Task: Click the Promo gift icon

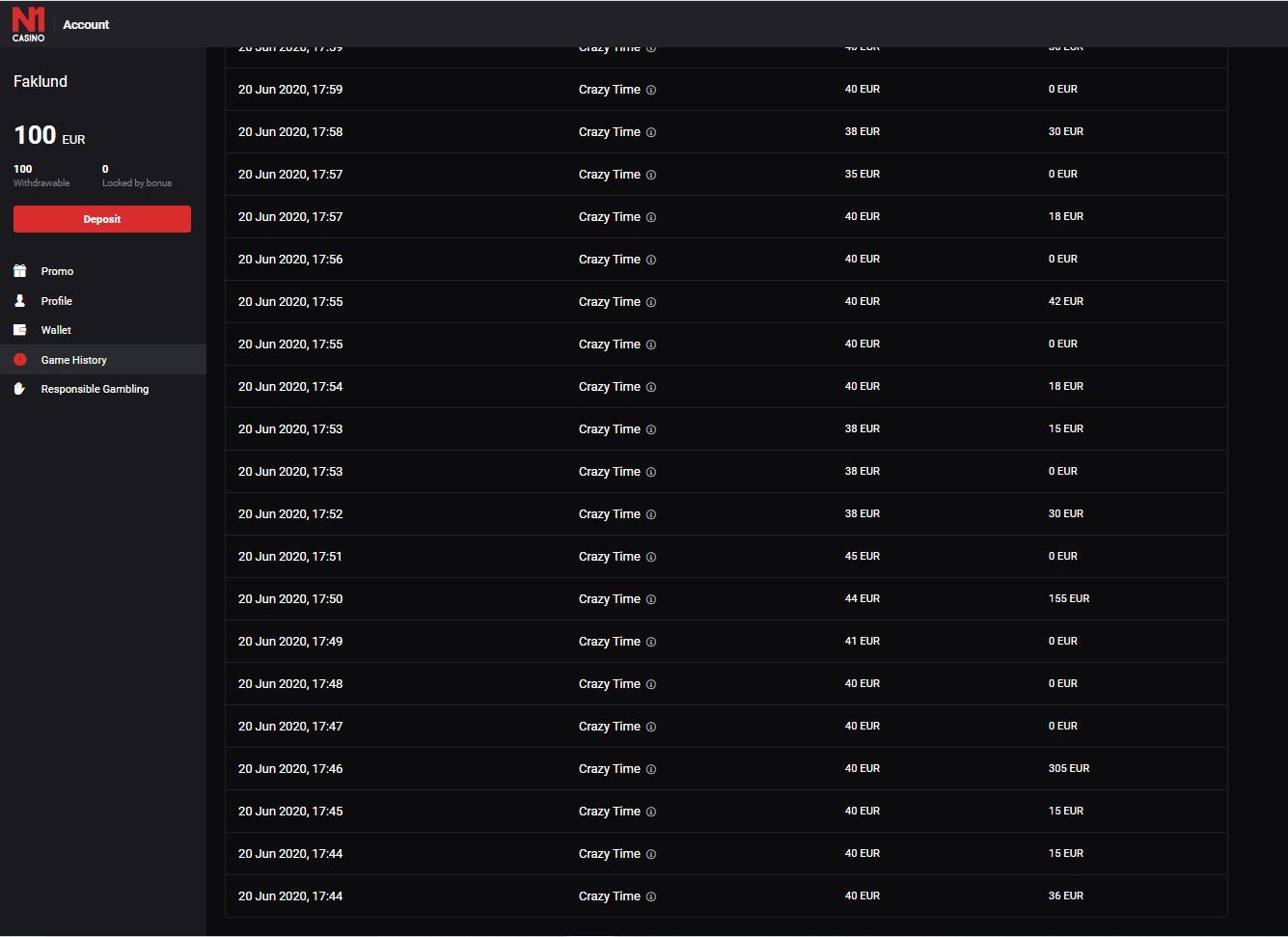Action: coord(19,271)
